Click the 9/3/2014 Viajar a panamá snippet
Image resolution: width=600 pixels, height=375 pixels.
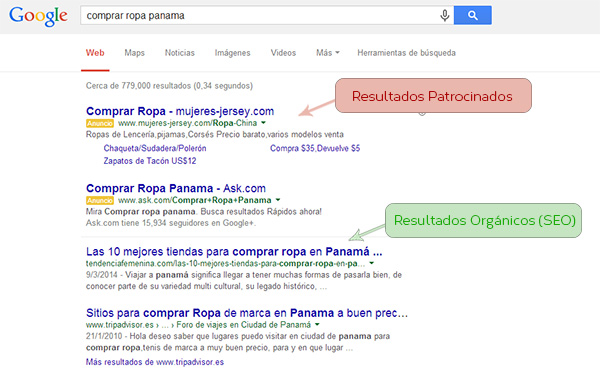[x=244, y=280]
